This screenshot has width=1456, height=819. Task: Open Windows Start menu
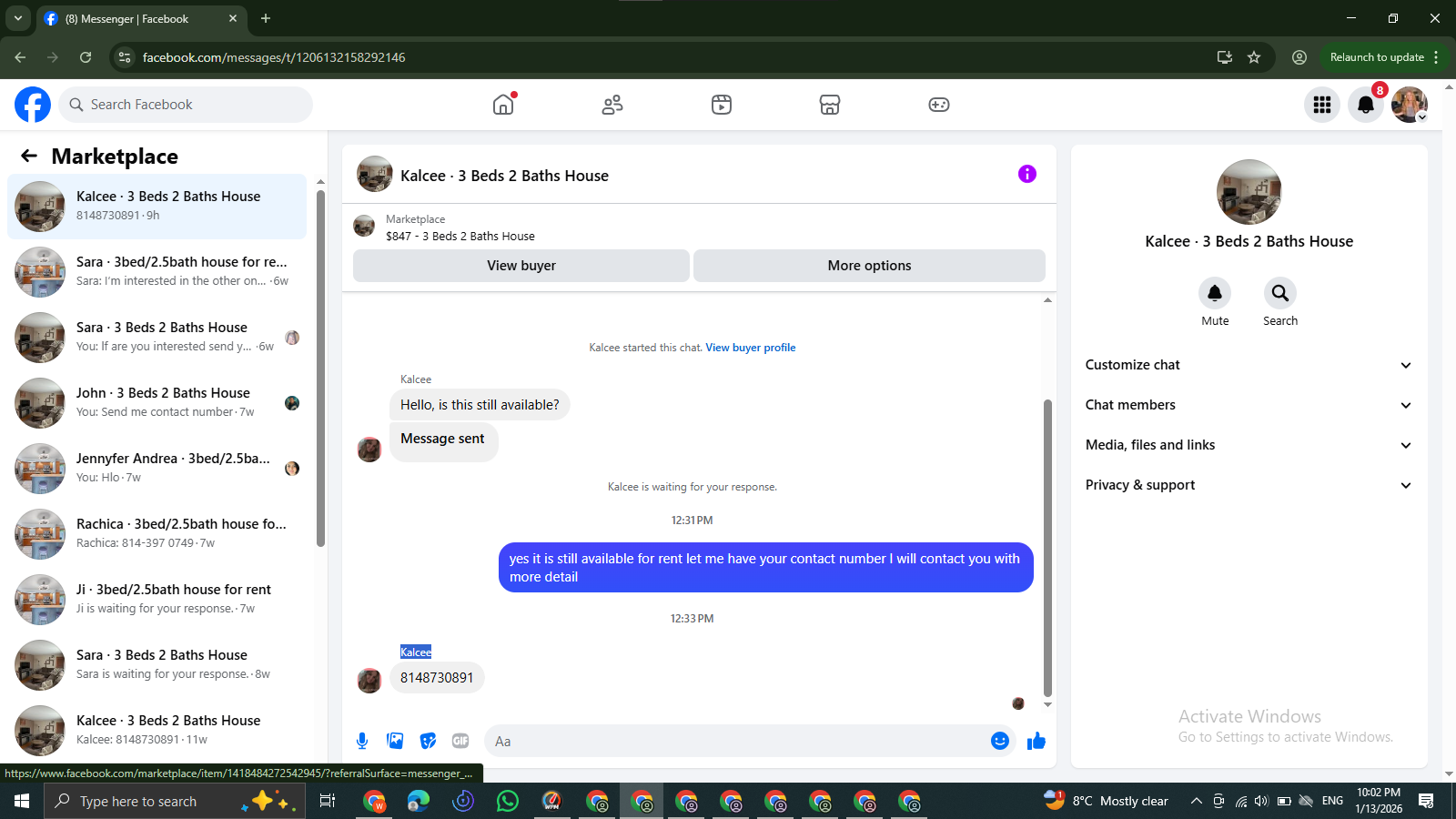[x=22, y=801]
